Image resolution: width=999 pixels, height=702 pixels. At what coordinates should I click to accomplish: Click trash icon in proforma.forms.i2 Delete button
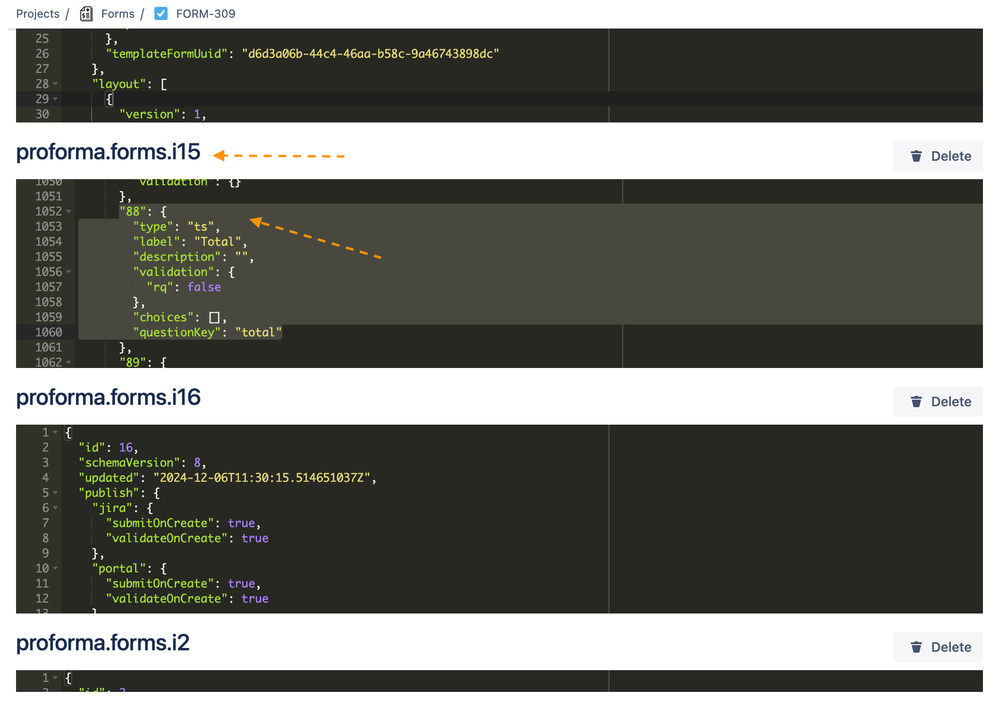(x=916, y=647)
